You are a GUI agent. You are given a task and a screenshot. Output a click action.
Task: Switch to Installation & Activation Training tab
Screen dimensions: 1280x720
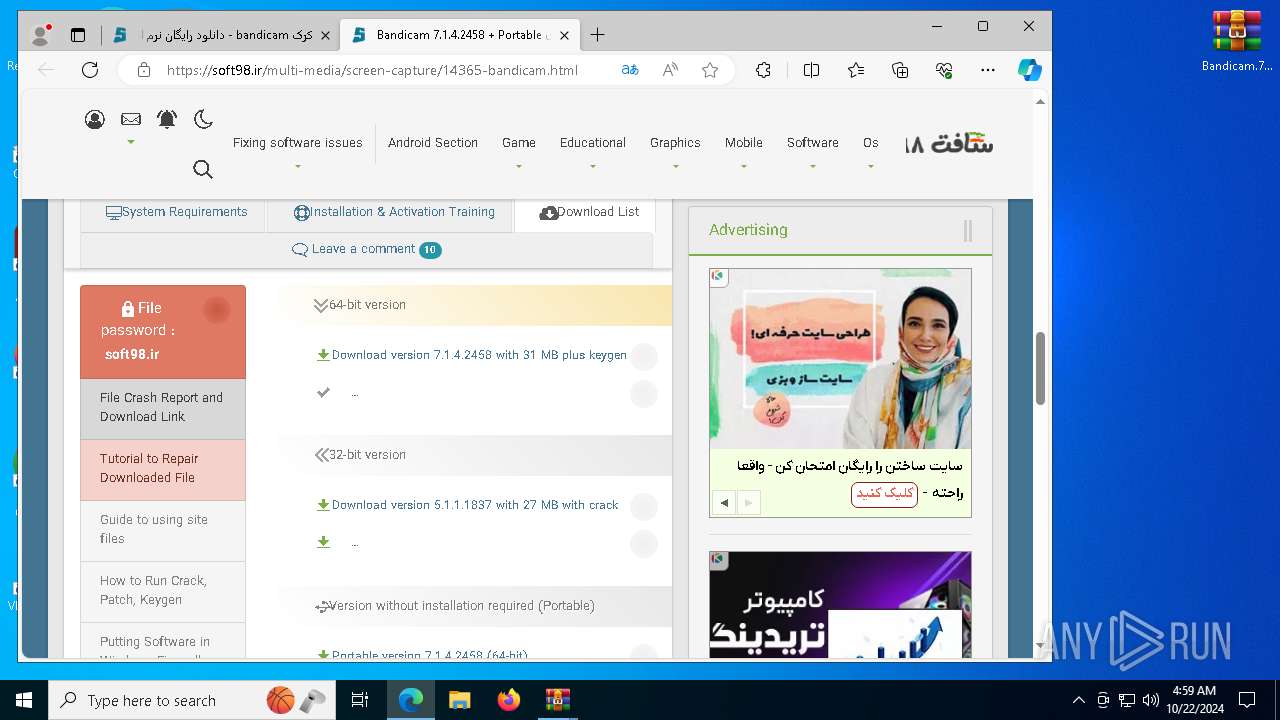point(394,212)
